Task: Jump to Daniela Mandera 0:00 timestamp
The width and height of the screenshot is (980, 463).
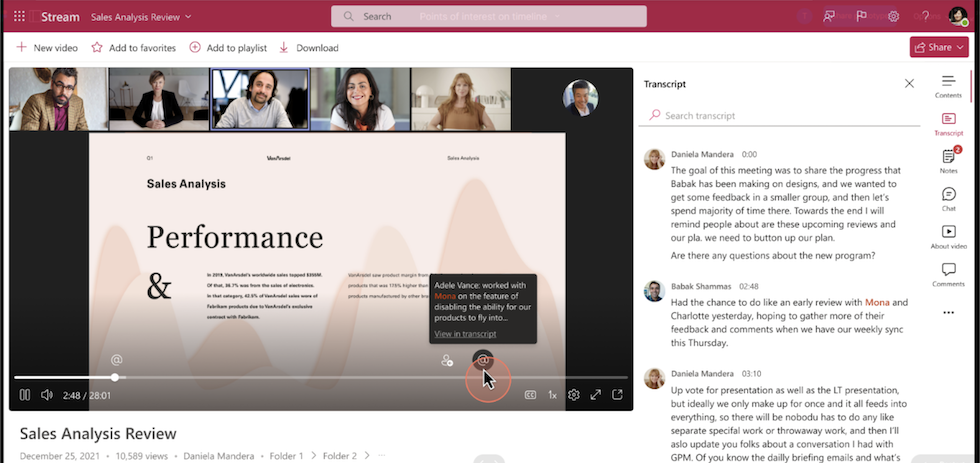Action: [749, 154]
